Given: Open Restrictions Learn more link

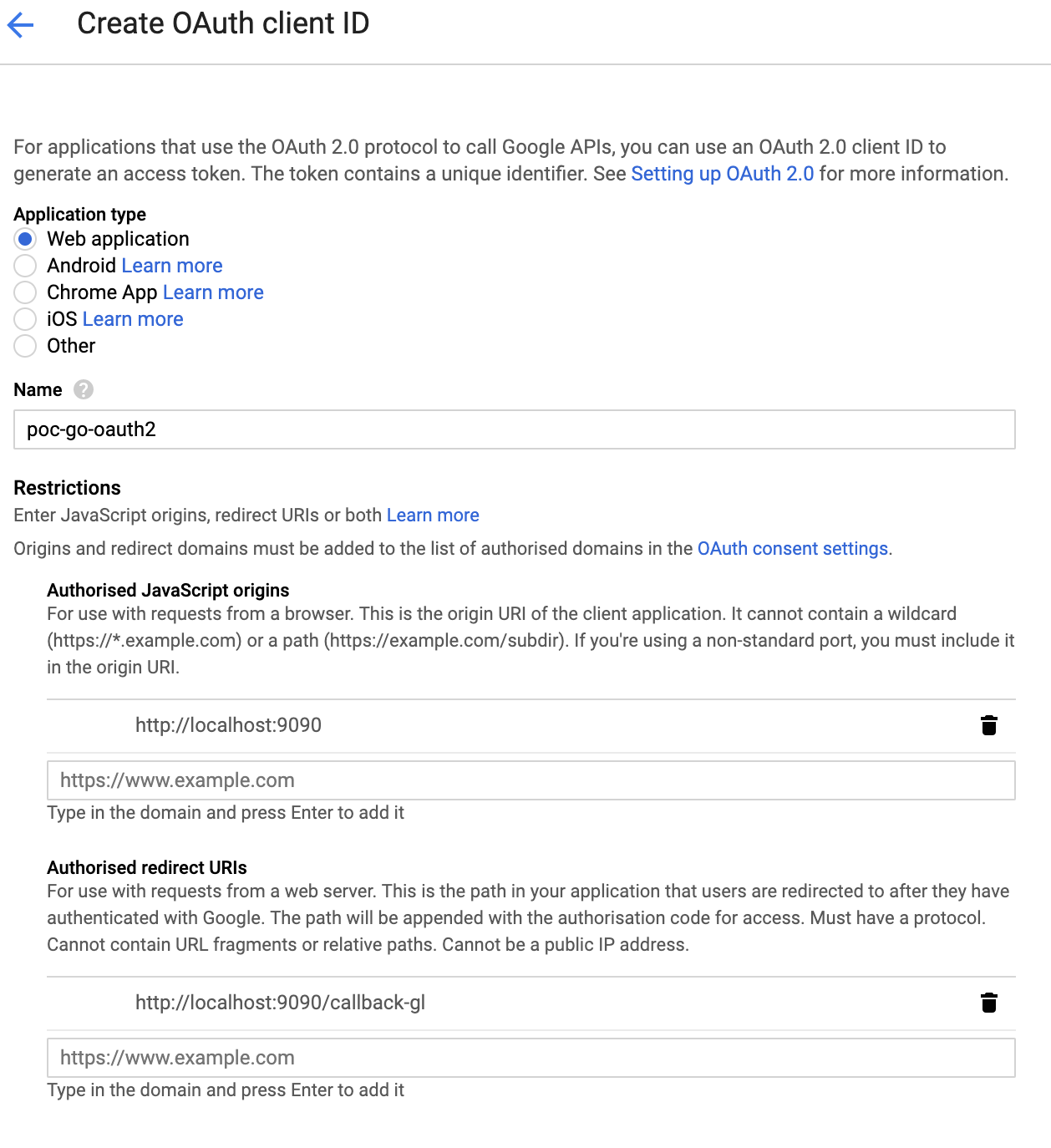Looking at the screenshot, I should click(x=433, y=516).
